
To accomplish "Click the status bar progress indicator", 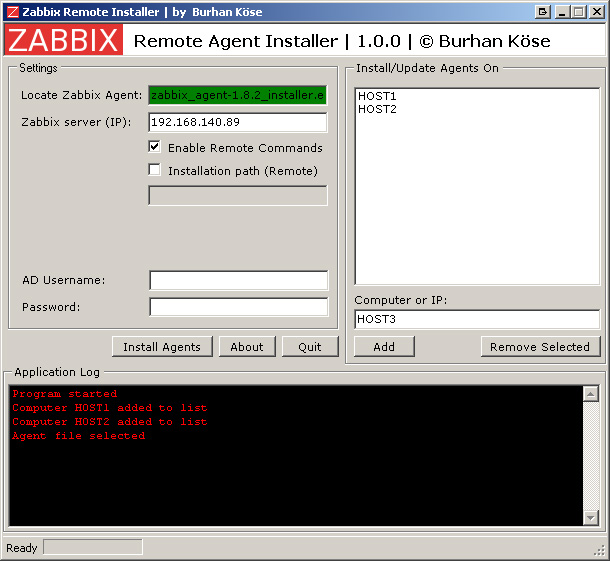I will pos(93,547).
